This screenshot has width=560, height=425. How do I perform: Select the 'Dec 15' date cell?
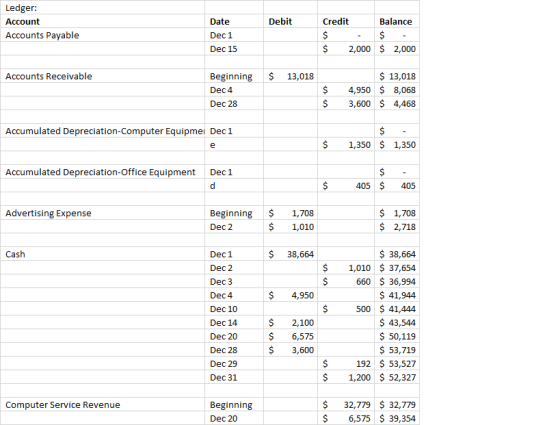[x=234, y=49]
